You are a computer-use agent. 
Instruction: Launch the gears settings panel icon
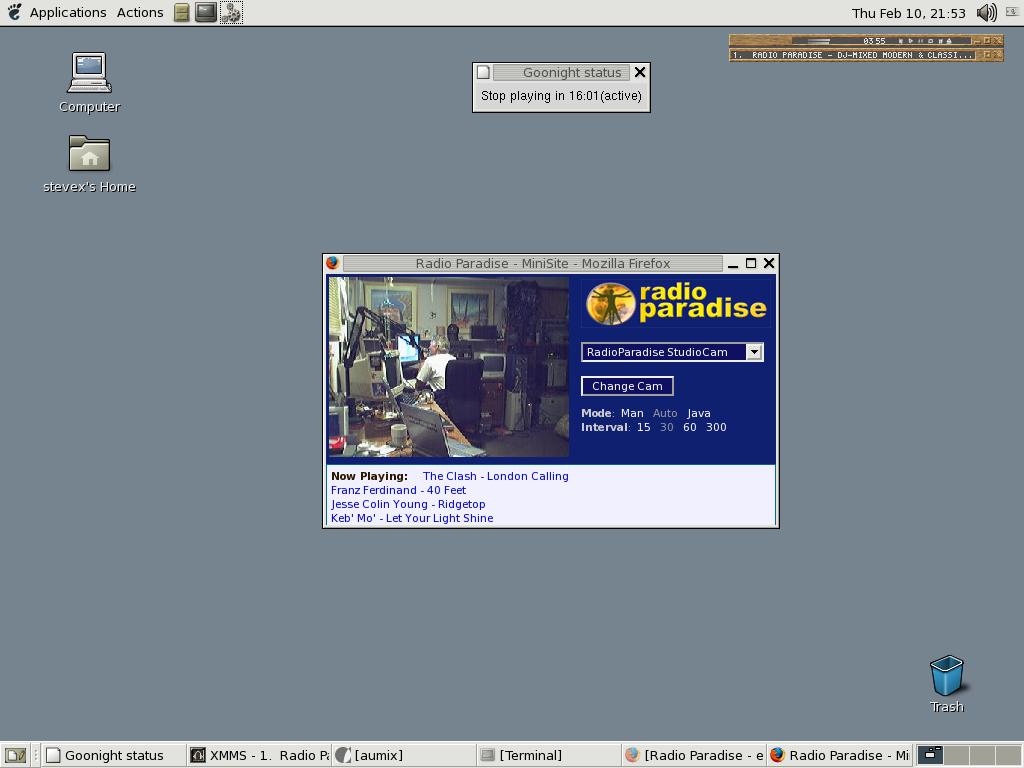[x=231, y=12]
